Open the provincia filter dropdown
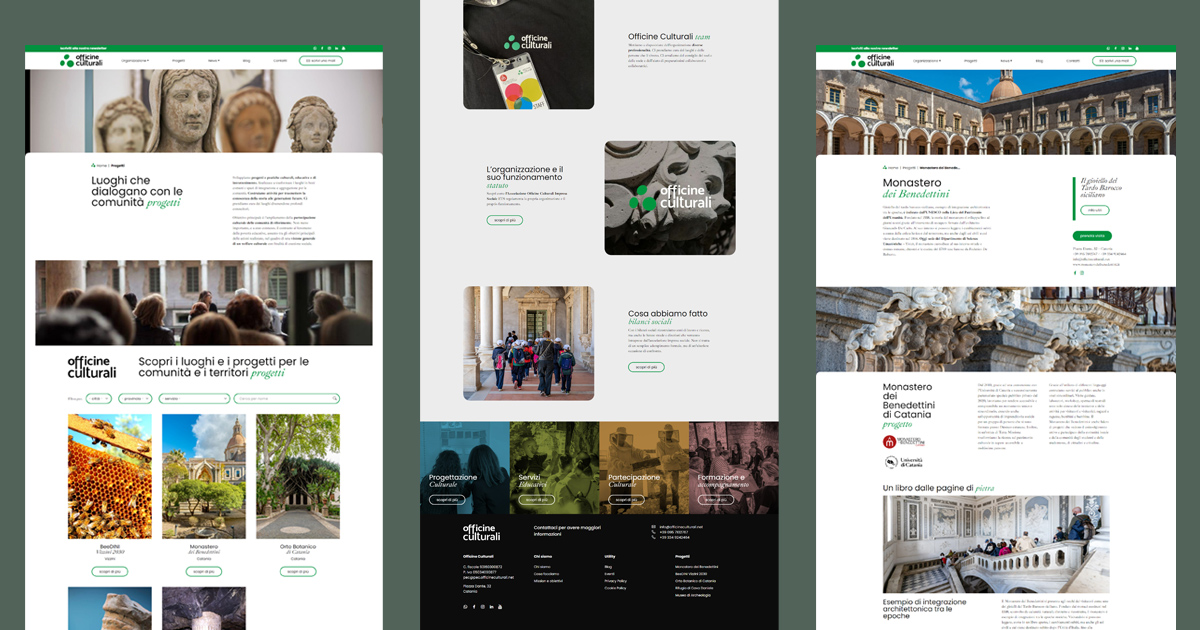The width and height of the screenshot is (1200, 630). (x=136, y=398)
